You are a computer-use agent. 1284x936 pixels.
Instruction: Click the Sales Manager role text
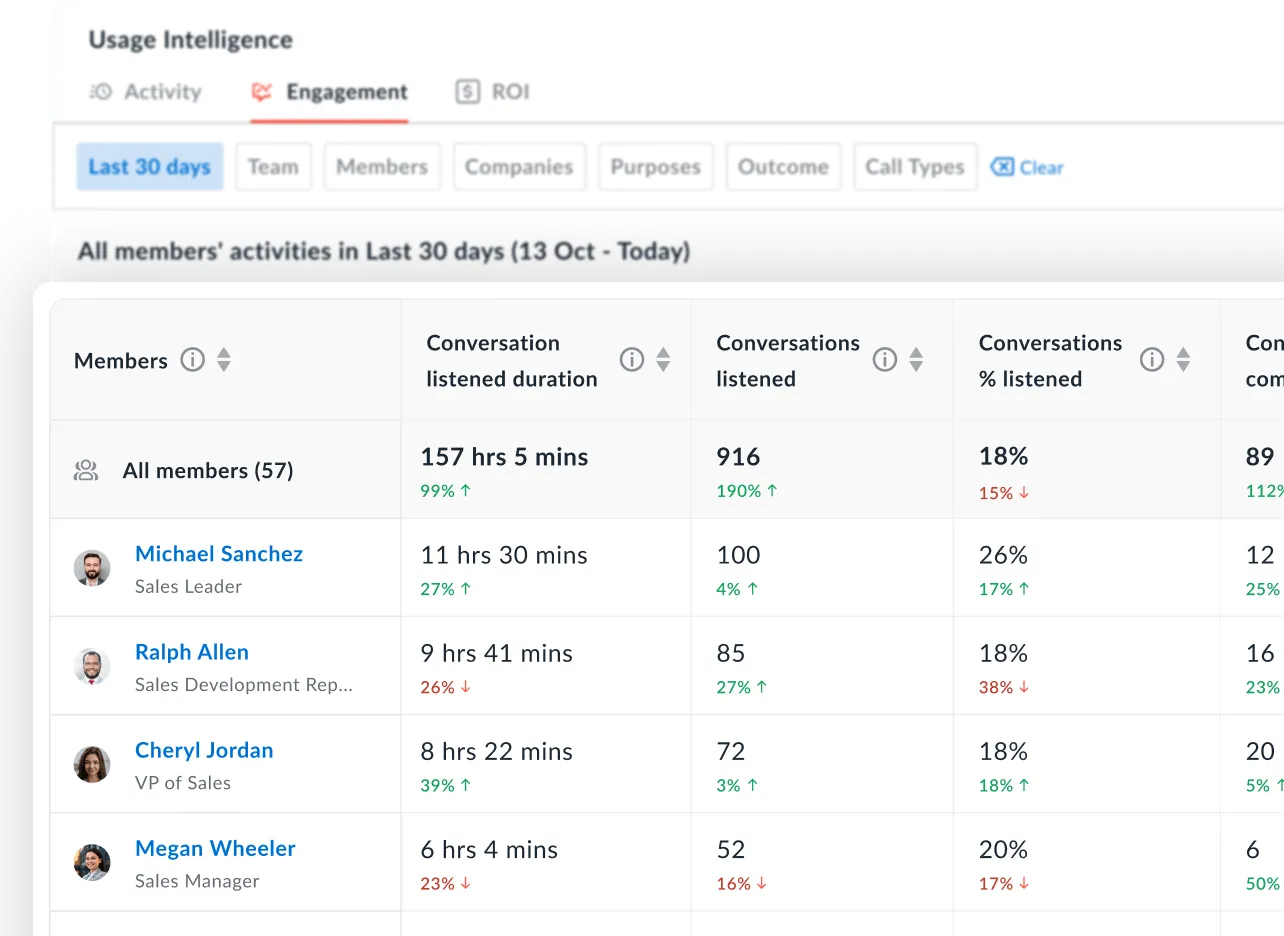(197, 881)
